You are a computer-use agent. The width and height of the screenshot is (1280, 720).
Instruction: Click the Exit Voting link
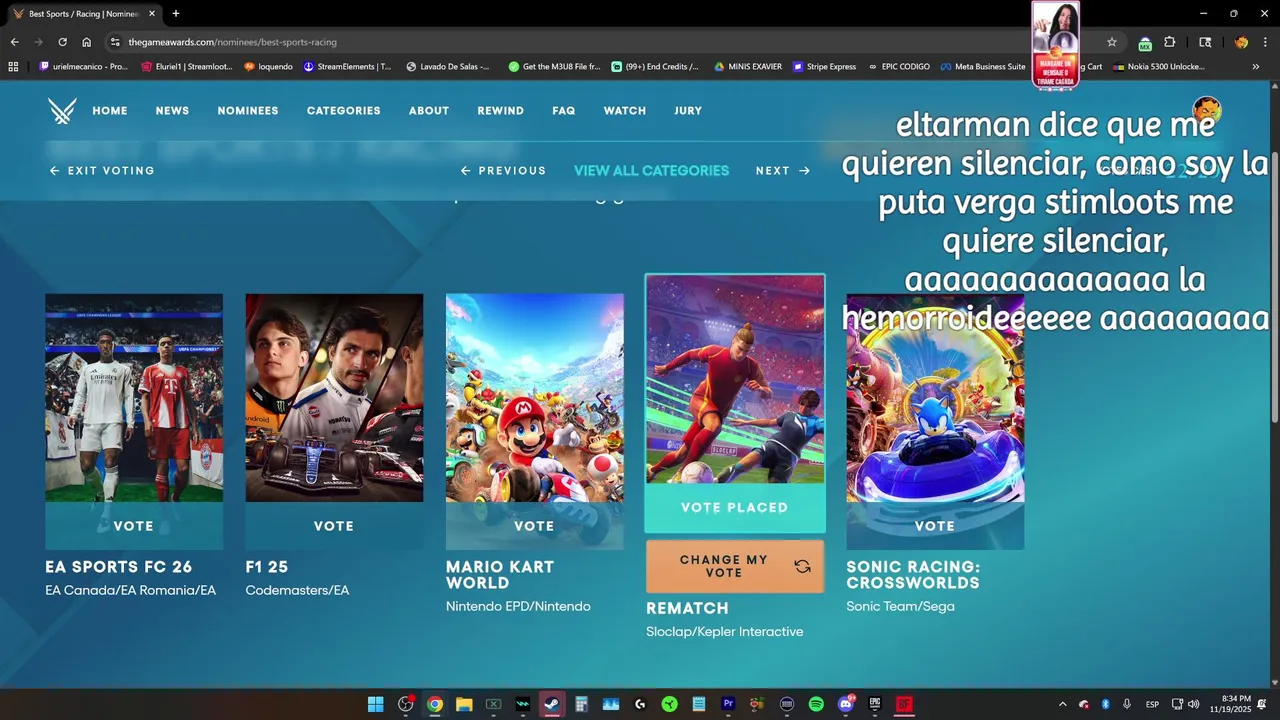102,171
